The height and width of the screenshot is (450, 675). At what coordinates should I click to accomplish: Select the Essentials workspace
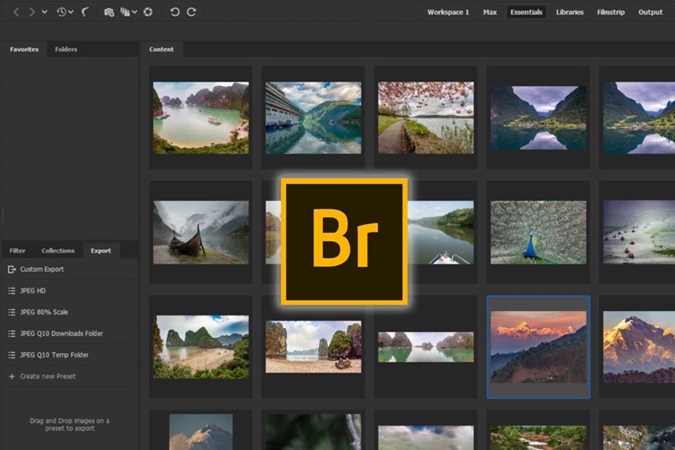point(526,12)
